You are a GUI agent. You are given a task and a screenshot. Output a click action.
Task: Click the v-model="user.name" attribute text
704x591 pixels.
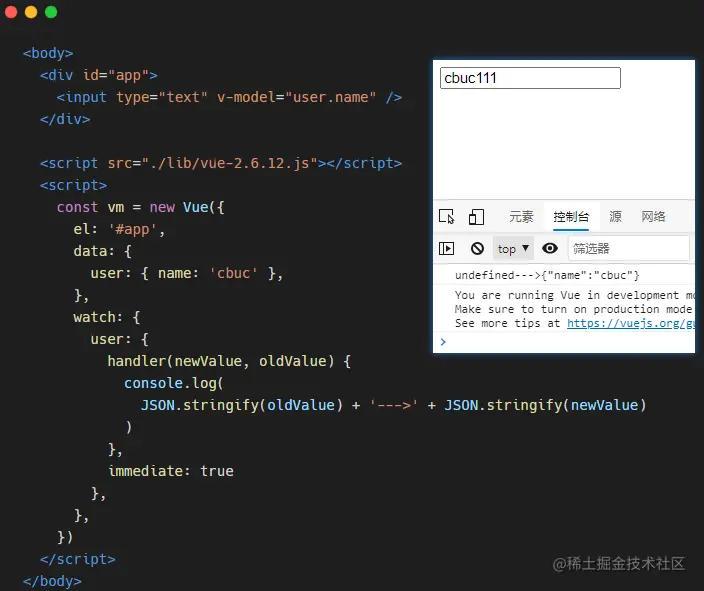(296, 97)
